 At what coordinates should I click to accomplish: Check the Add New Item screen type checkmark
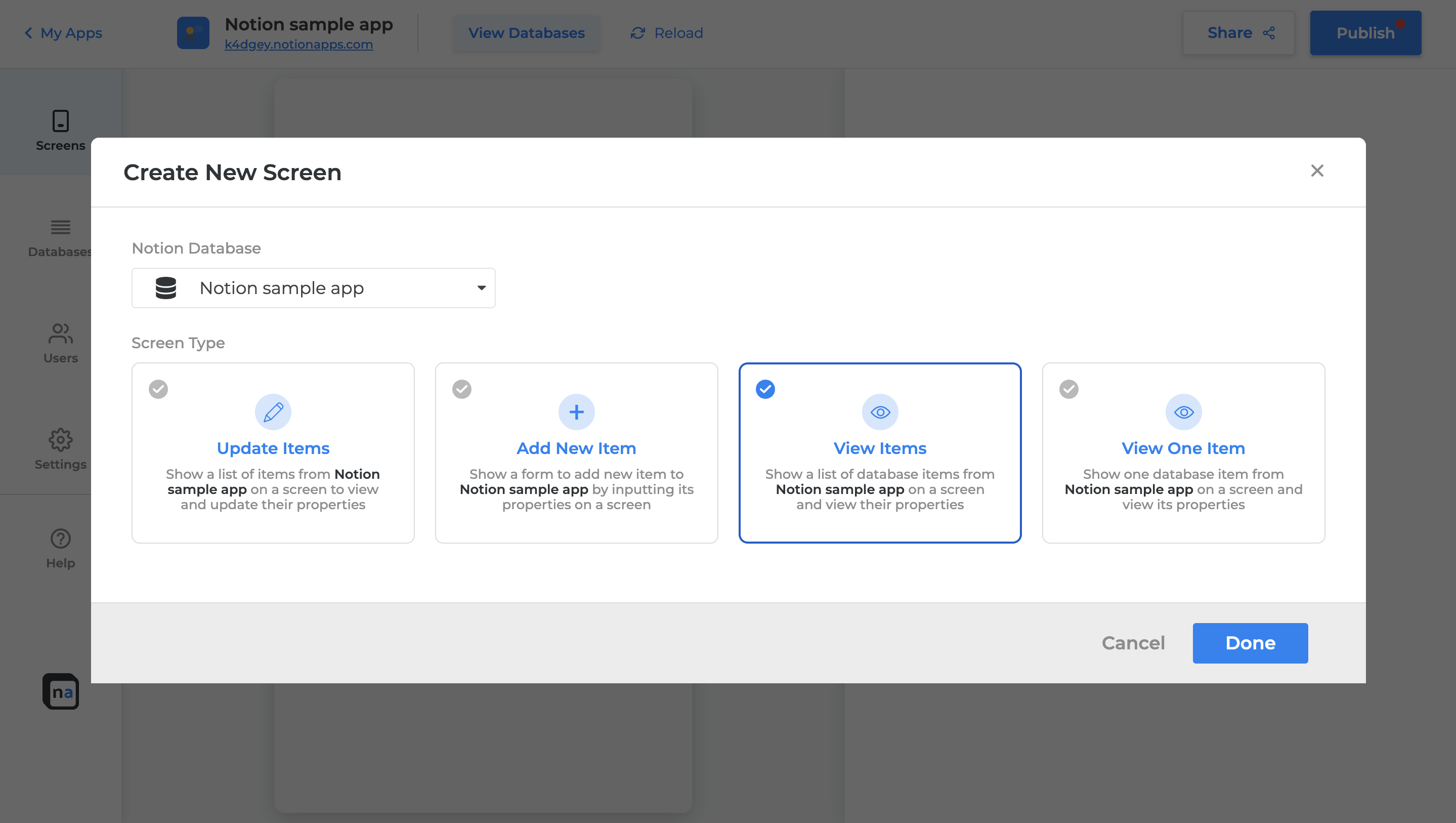(462, 389)
